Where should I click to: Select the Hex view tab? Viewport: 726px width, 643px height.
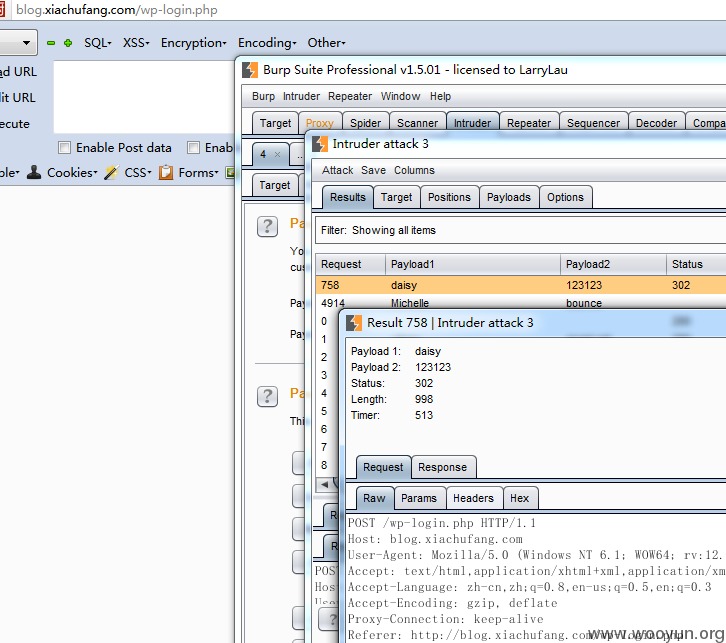pyautogui.click(x=519, y=498)
